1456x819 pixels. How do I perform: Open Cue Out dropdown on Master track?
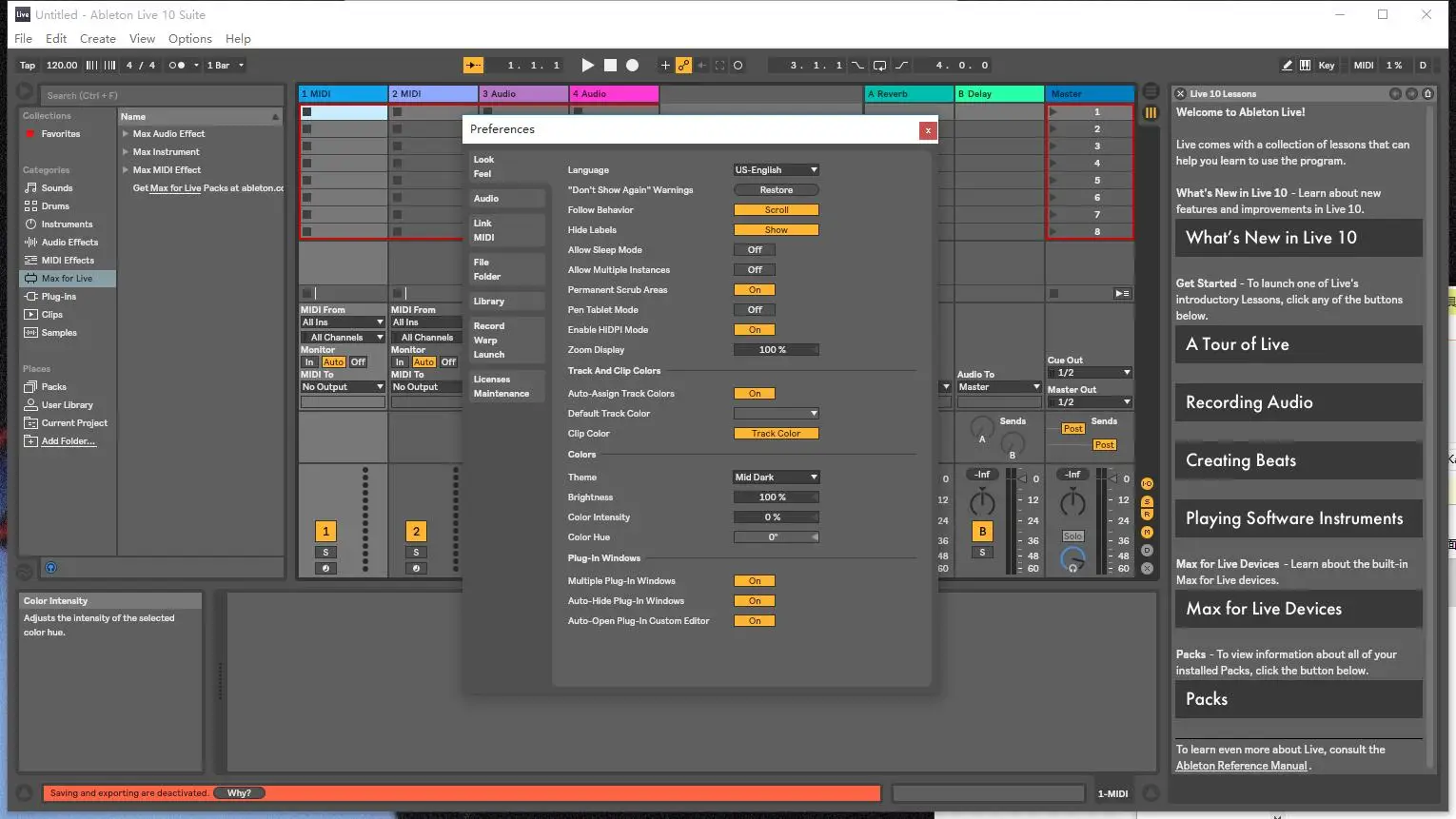pyautogui.click(x=1089, y=372)
